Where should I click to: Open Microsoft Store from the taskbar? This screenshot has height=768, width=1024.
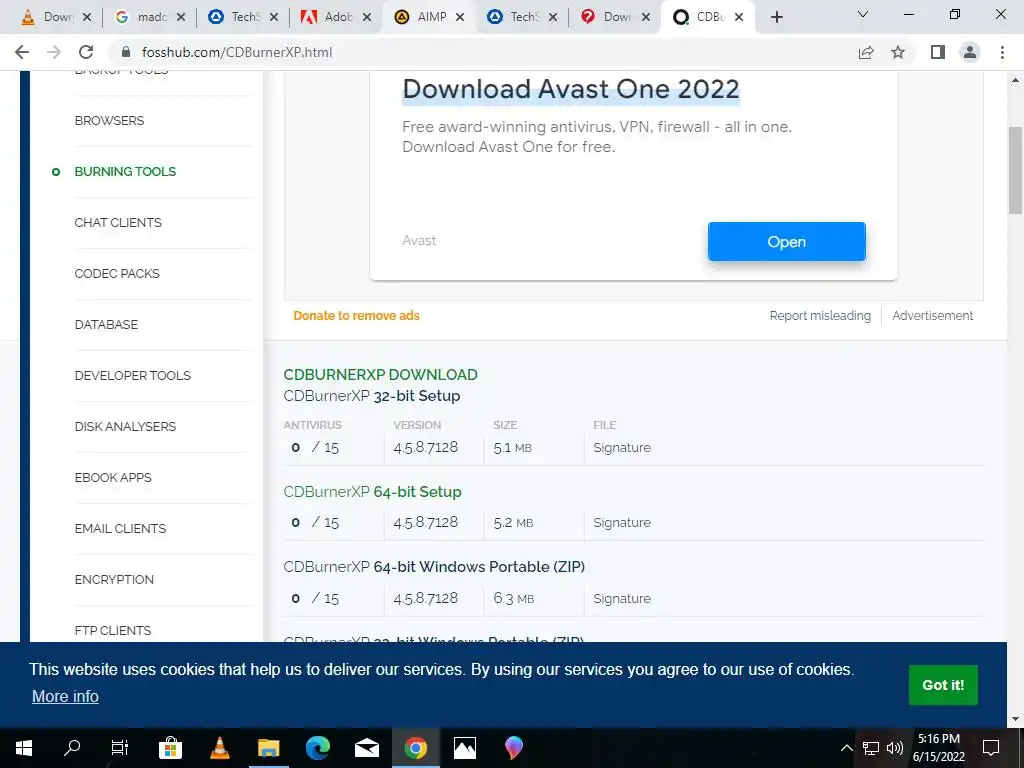[170, 748]
